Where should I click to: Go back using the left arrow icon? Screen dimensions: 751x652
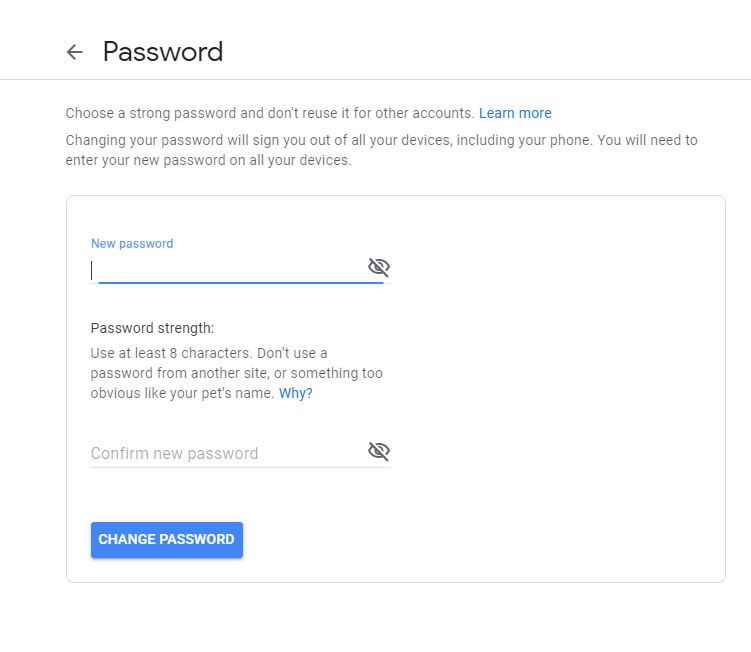coord(74,52)
